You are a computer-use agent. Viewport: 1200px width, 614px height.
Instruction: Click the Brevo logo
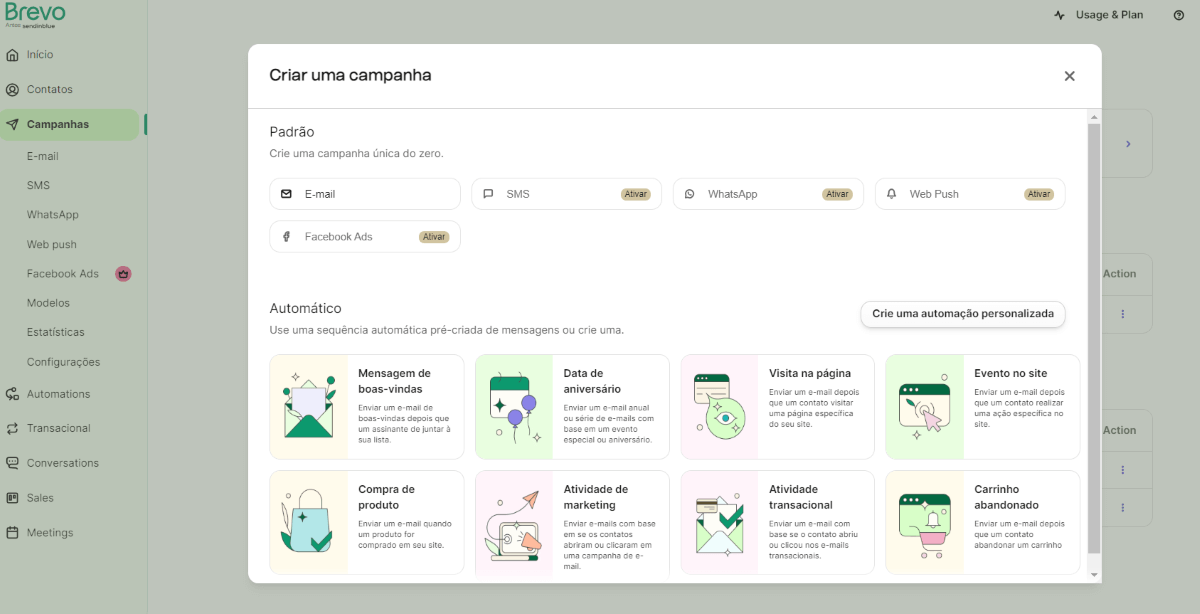point(35,15)
